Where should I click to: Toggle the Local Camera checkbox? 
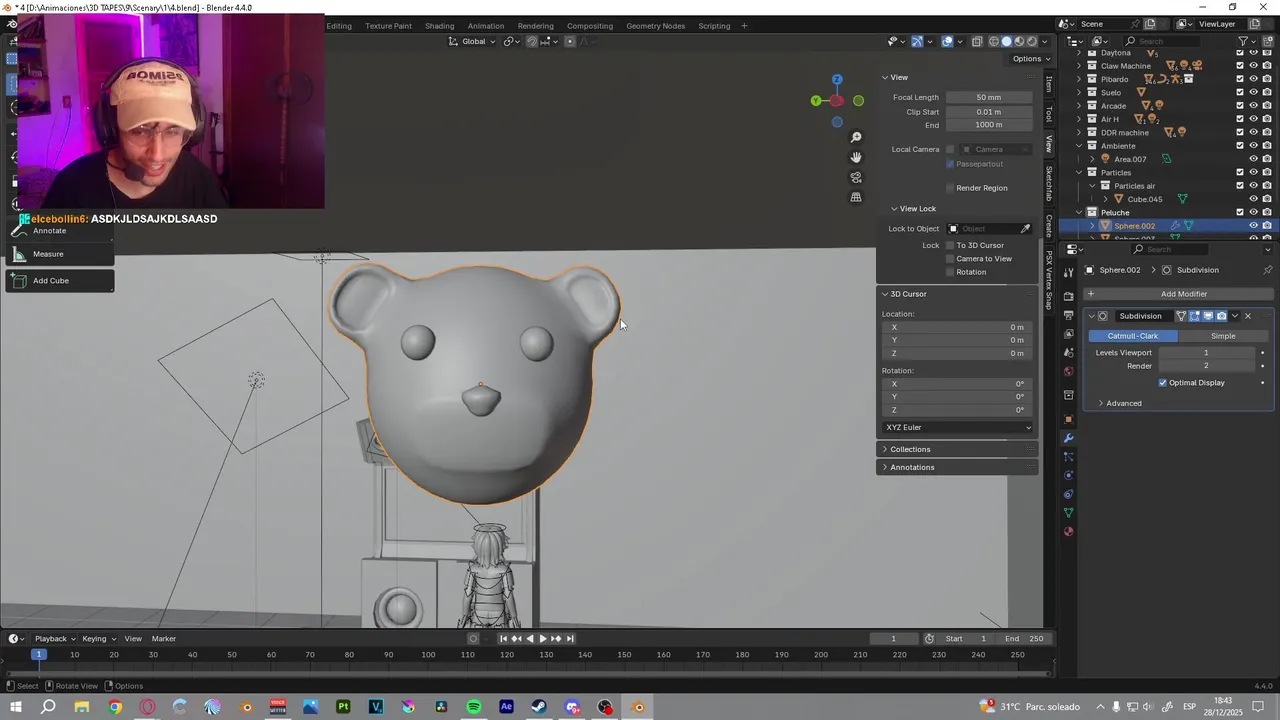click(x=950, y=150)
